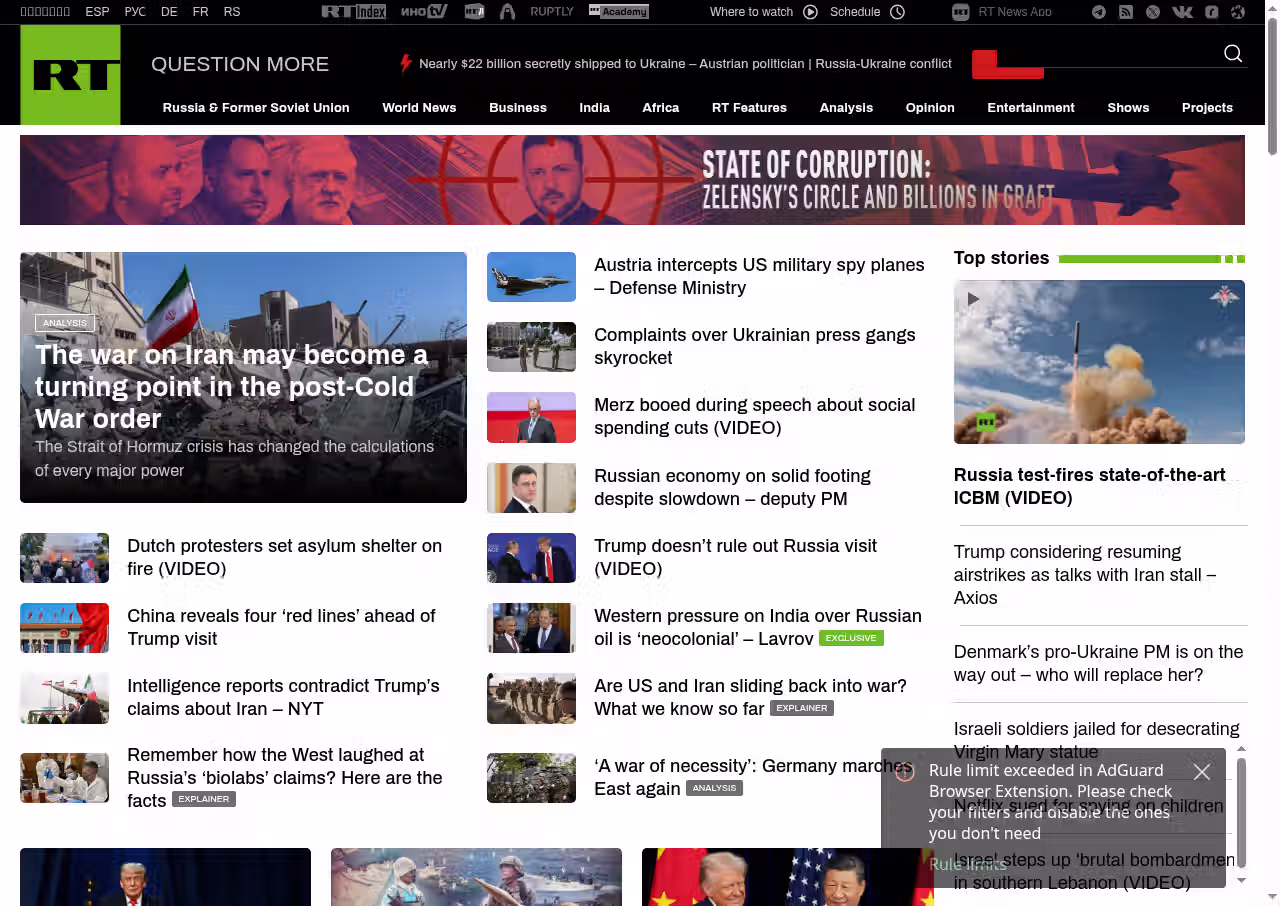Open the Rule limits link in AdGuard popup
1280x906 pixels.
(967, 865)
